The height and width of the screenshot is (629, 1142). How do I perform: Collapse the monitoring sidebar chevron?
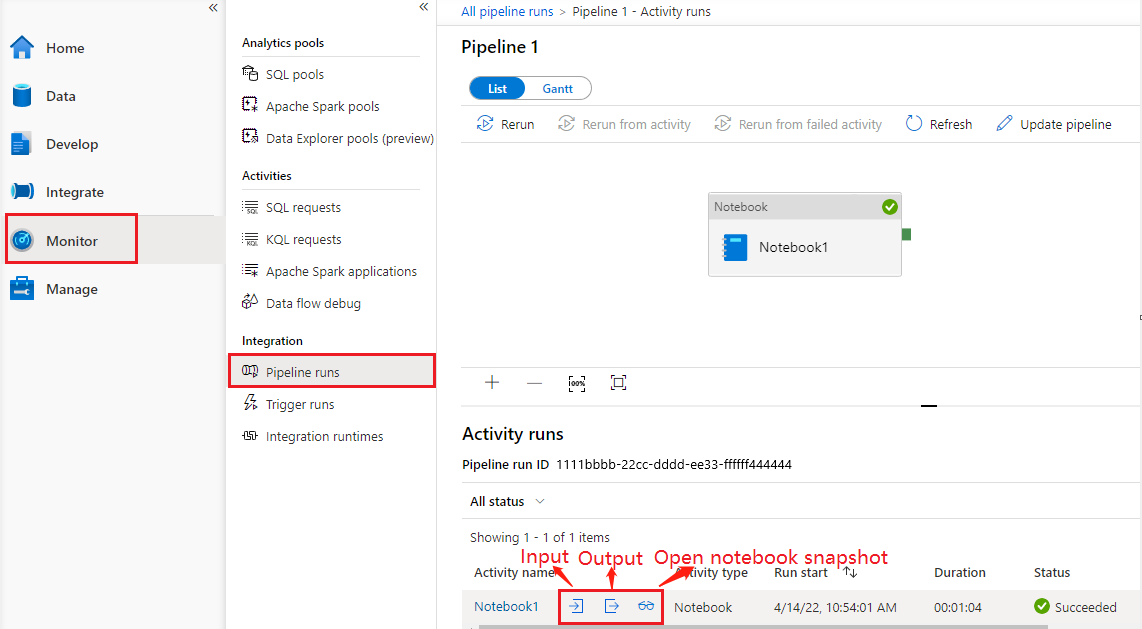[423, 7]
